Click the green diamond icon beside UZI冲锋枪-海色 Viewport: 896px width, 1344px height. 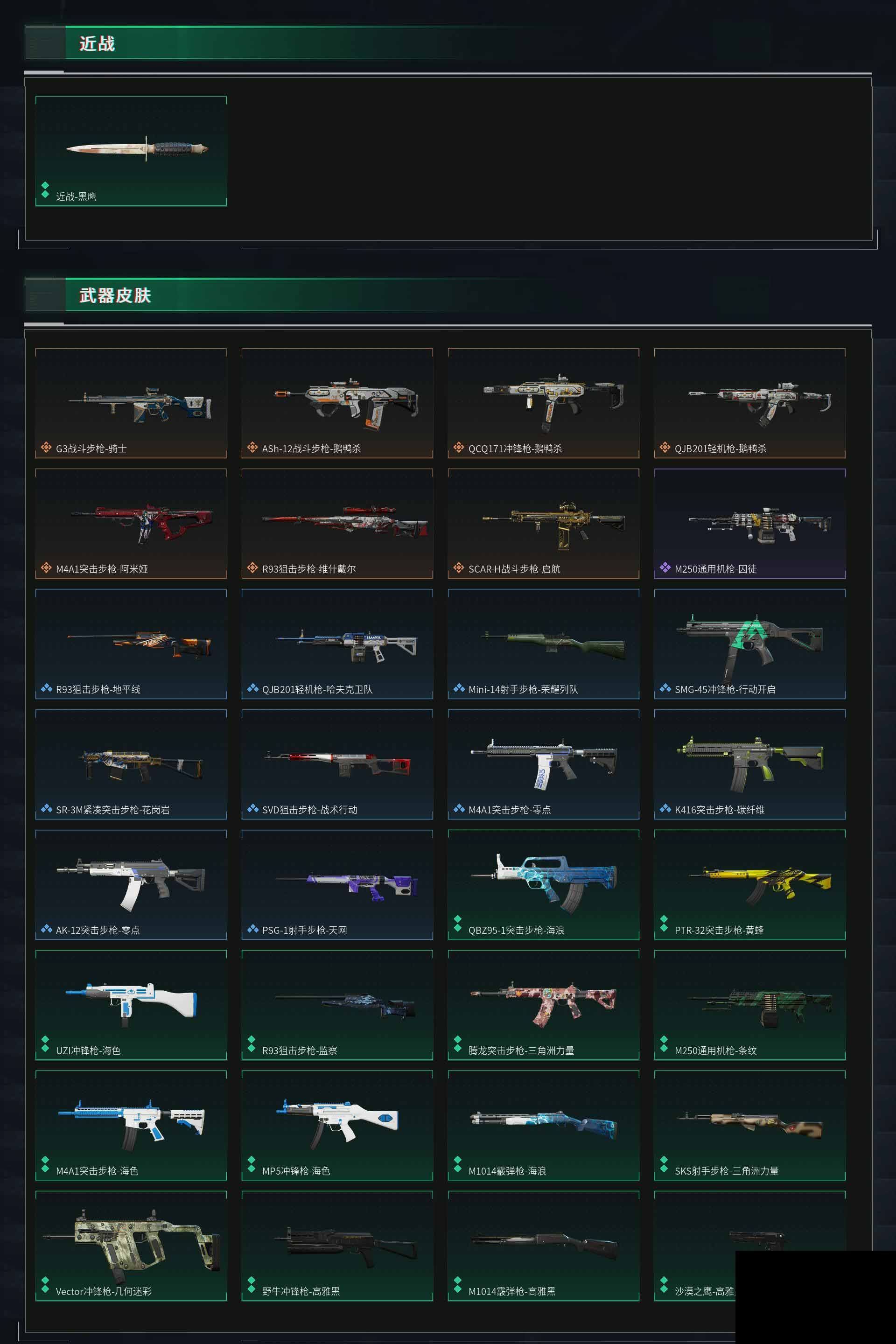(45, 1044)
